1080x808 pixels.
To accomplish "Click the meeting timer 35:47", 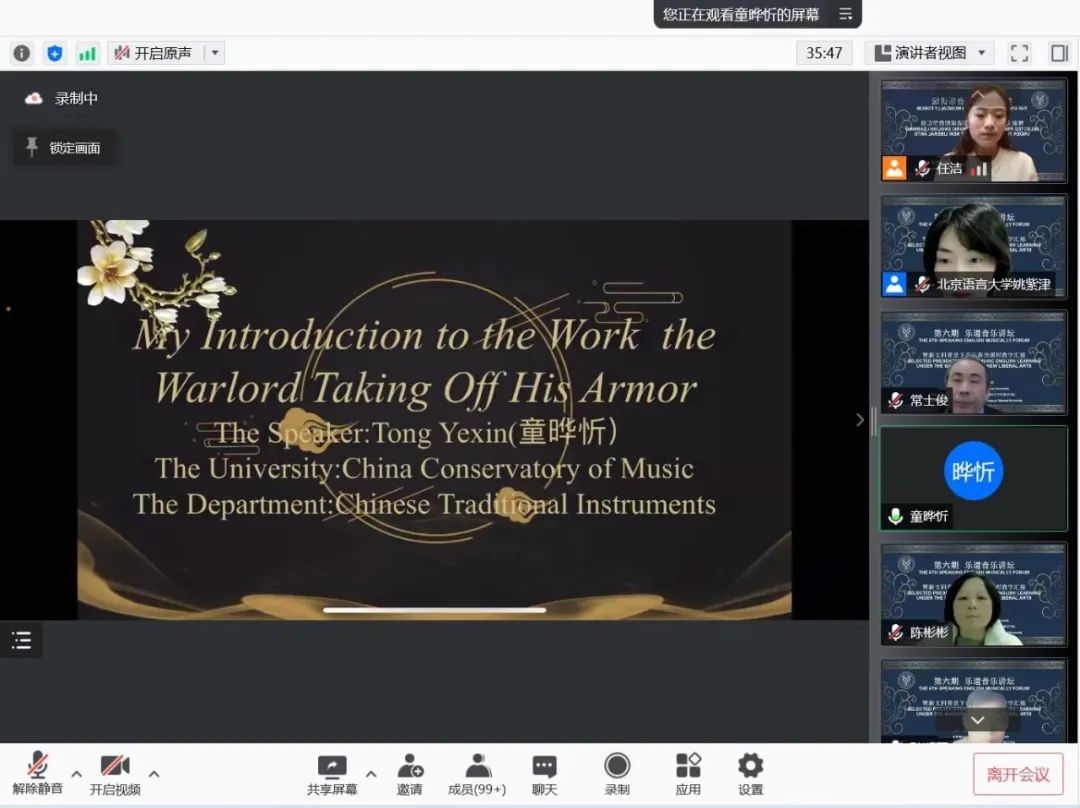I will [x=824, y=53].
